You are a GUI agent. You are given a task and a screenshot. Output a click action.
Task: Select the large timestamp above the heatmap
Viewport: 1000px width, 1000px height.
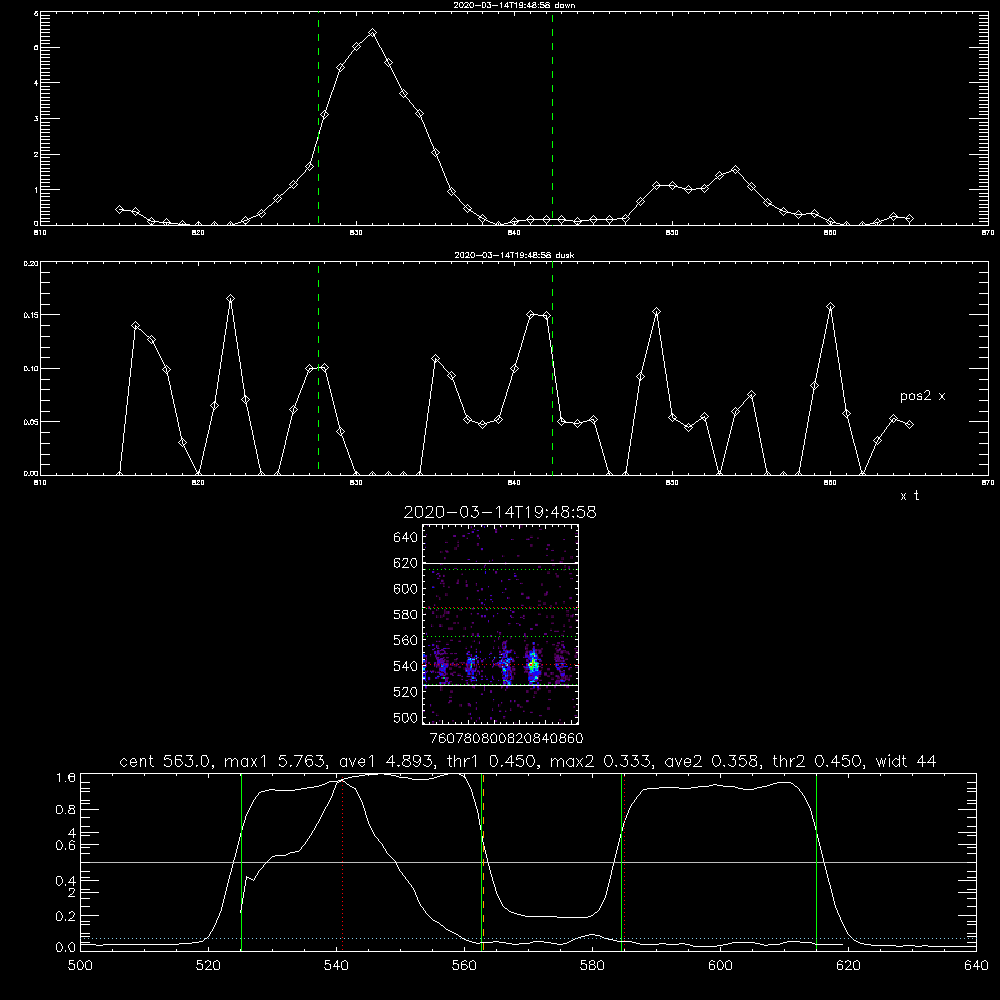(500, 512)
